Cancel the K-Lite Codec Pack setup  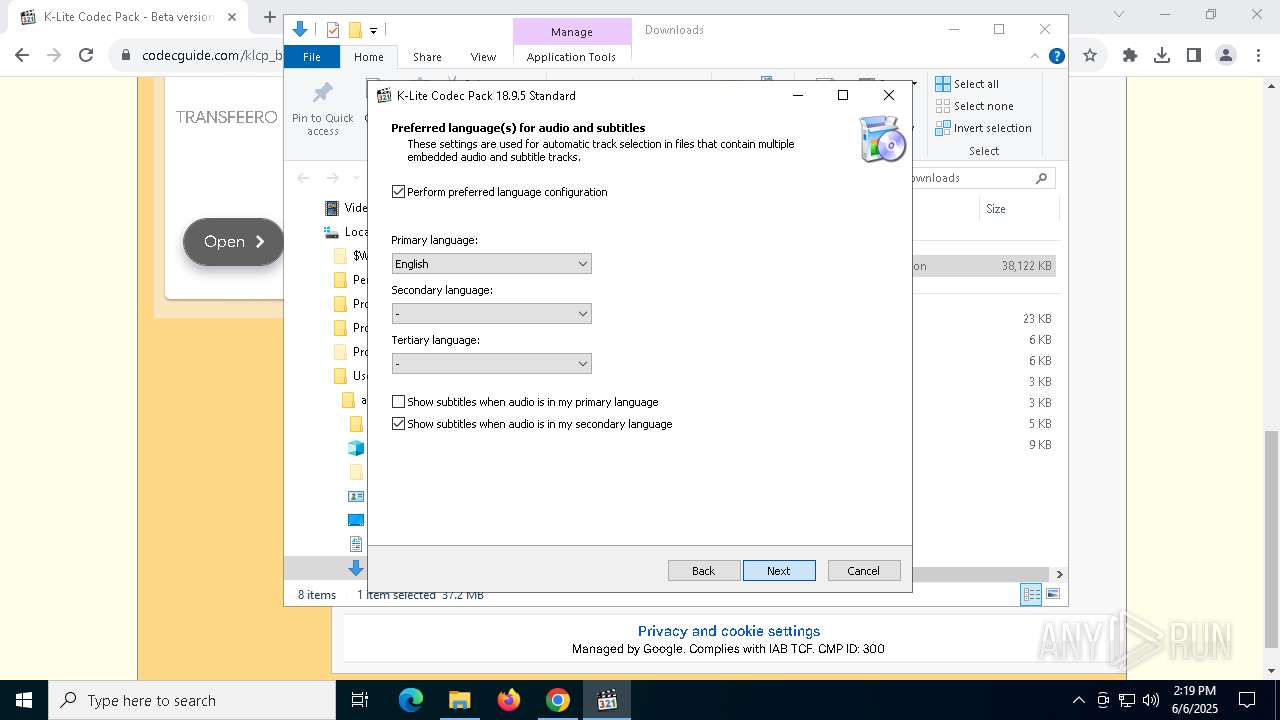tap(864, 571)
